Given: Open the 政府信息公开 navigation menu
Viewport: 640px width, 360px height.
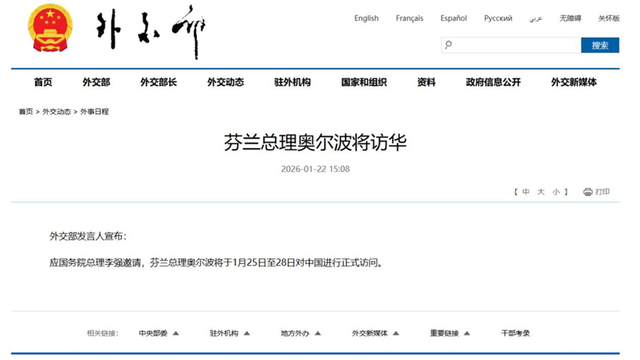Looking at the screenshot, I should coord(493,82).
